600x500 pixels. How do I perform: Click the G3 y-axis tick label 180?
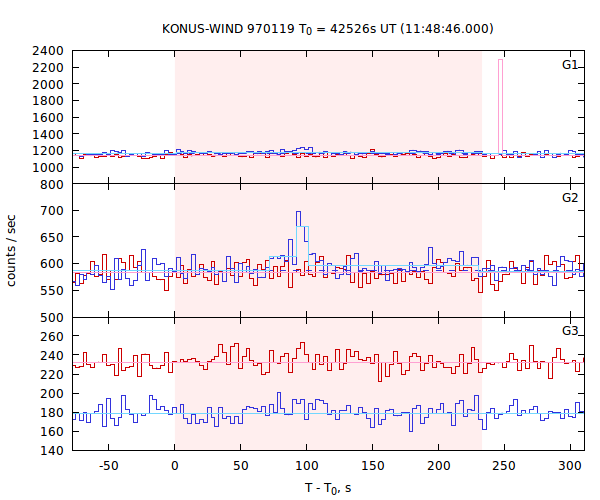point(52,412)
